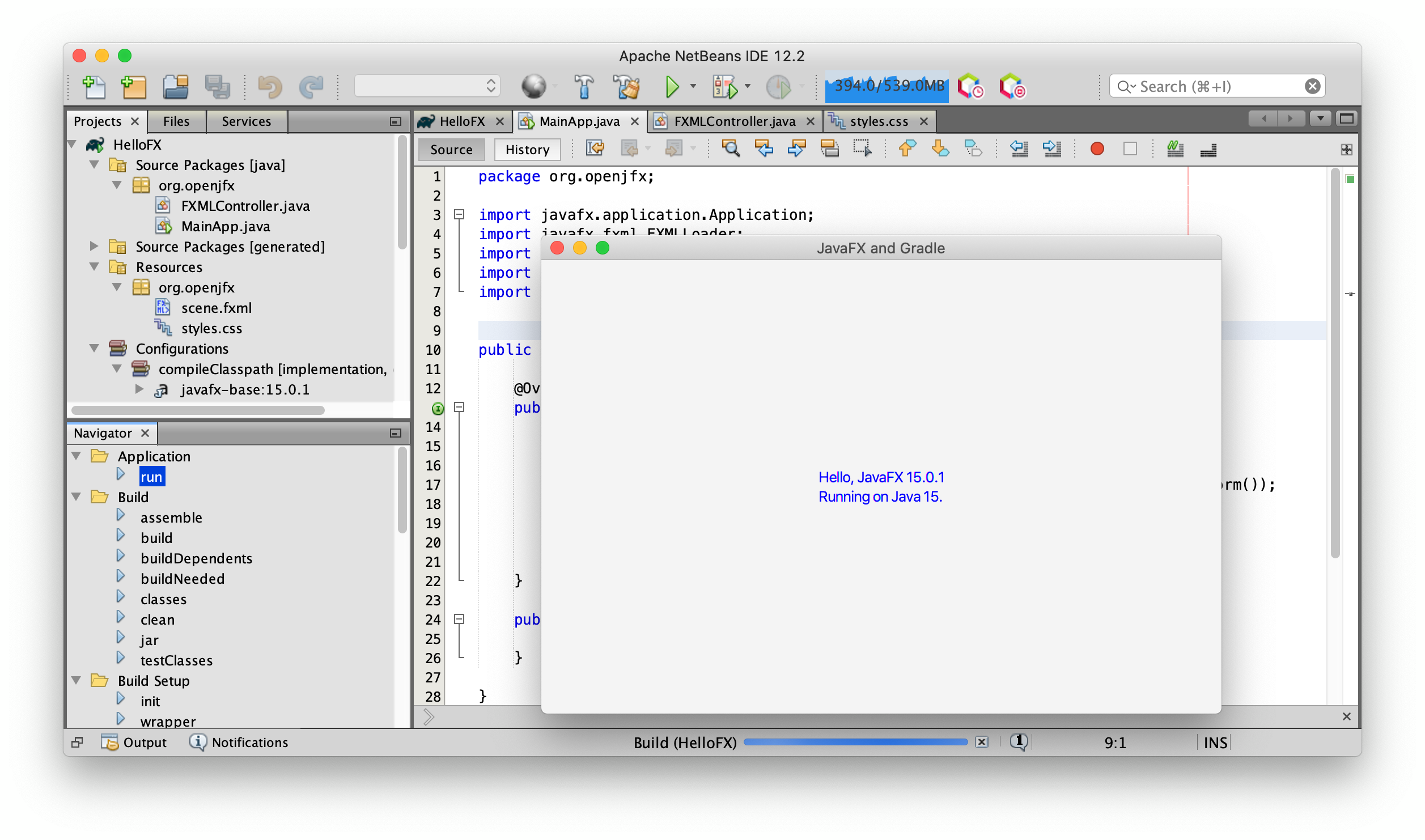Click the memory usage heap indicator
This screenshot has height=840, width=1425.
[887, 87]
